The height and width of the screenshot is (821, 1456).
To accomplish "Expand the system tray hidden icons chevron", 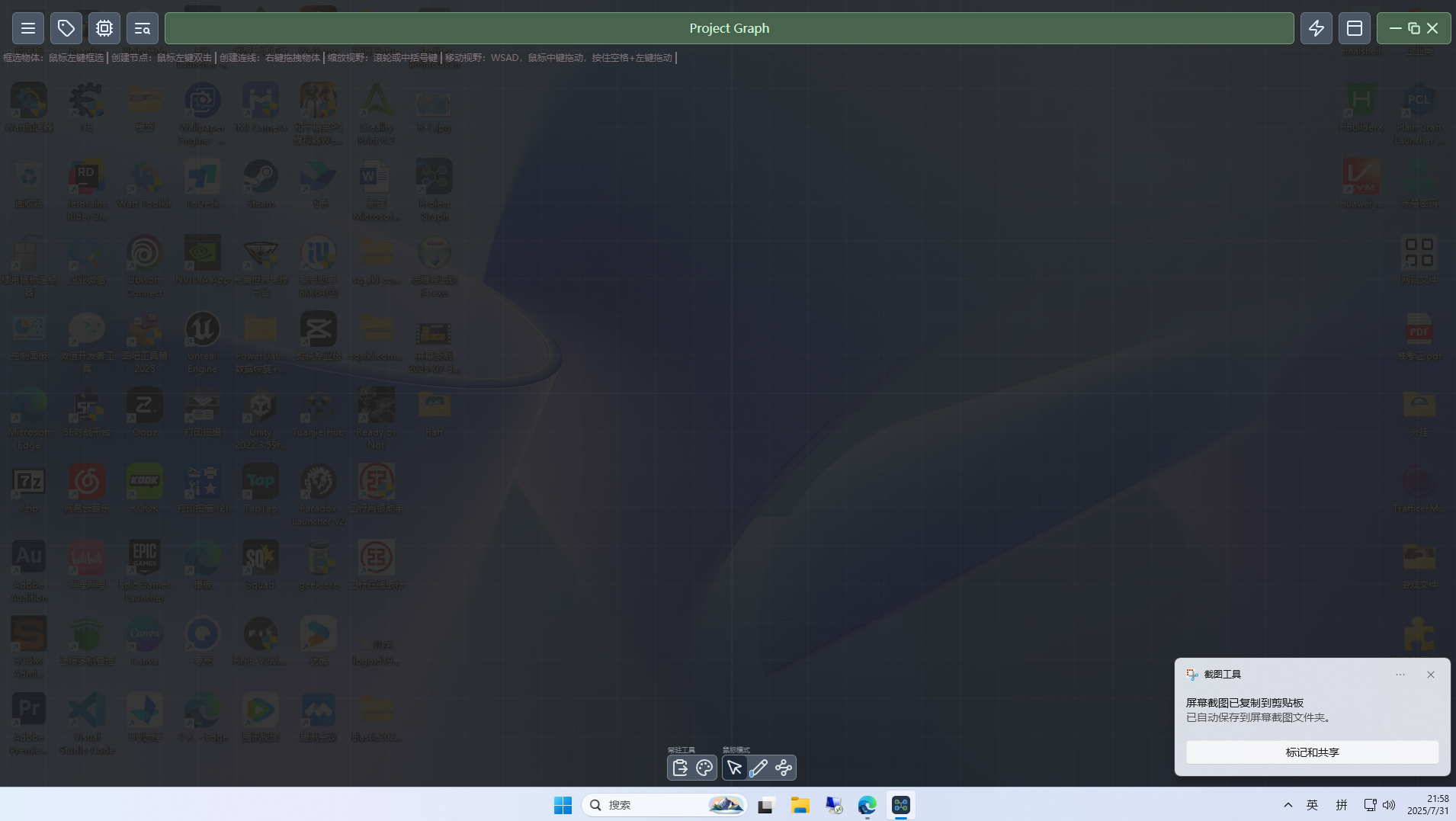I will (1288, 805).
